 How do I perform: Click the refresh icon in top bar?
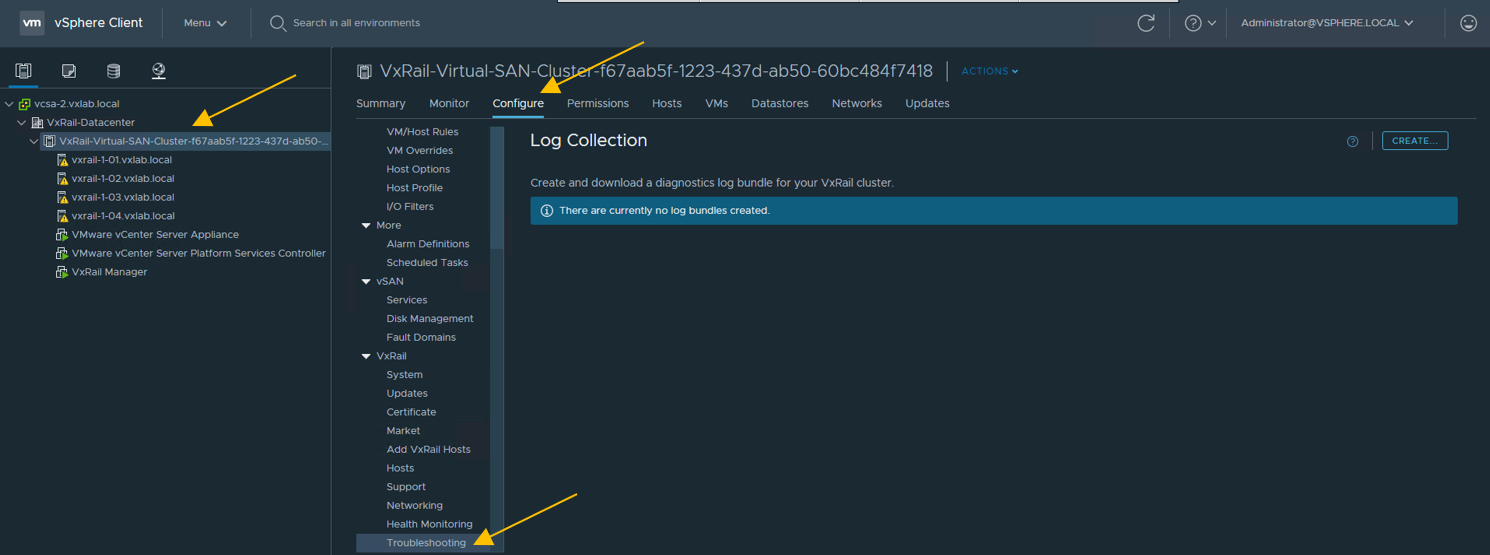[x=1146, y=23]
